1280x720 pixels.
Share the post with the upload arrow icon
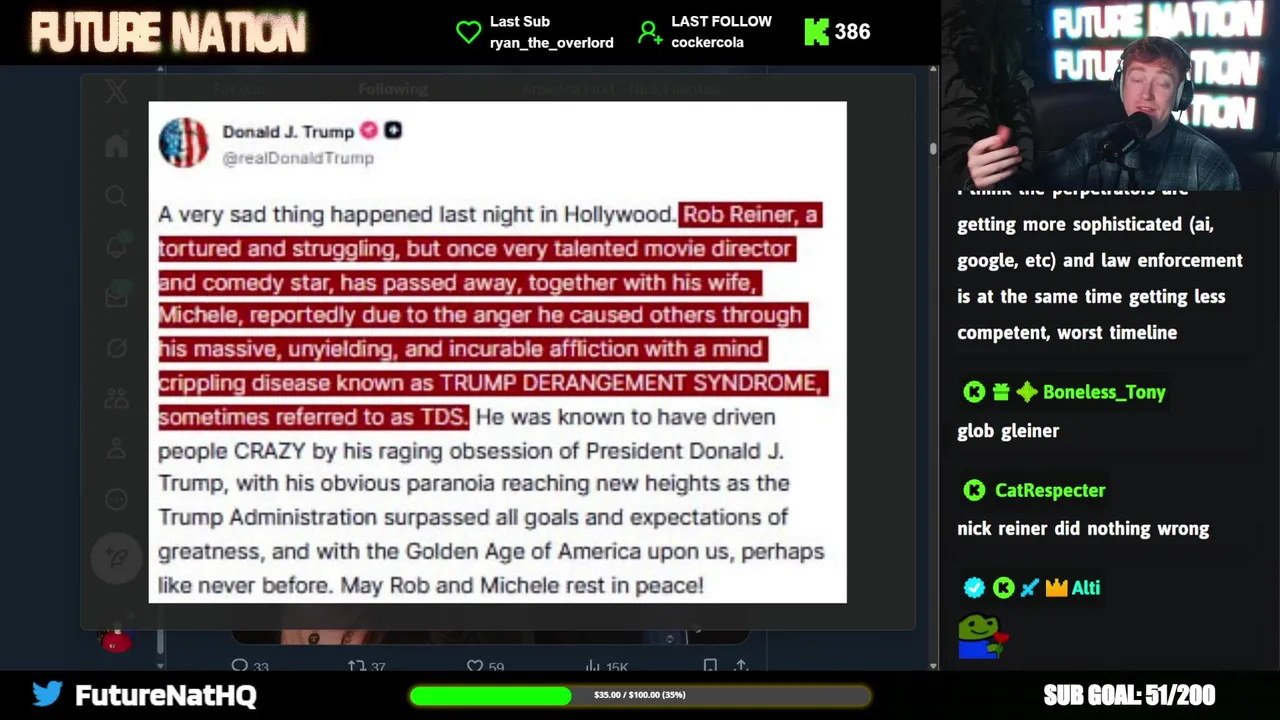(741, 666)
